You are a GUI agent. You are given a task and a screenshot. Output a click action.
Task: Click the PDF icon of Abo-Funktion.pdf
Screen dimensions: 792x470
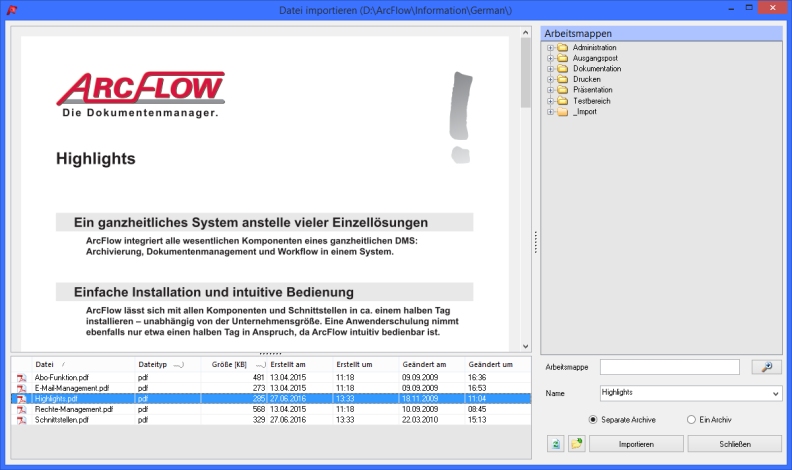click(x=22, y=378)
